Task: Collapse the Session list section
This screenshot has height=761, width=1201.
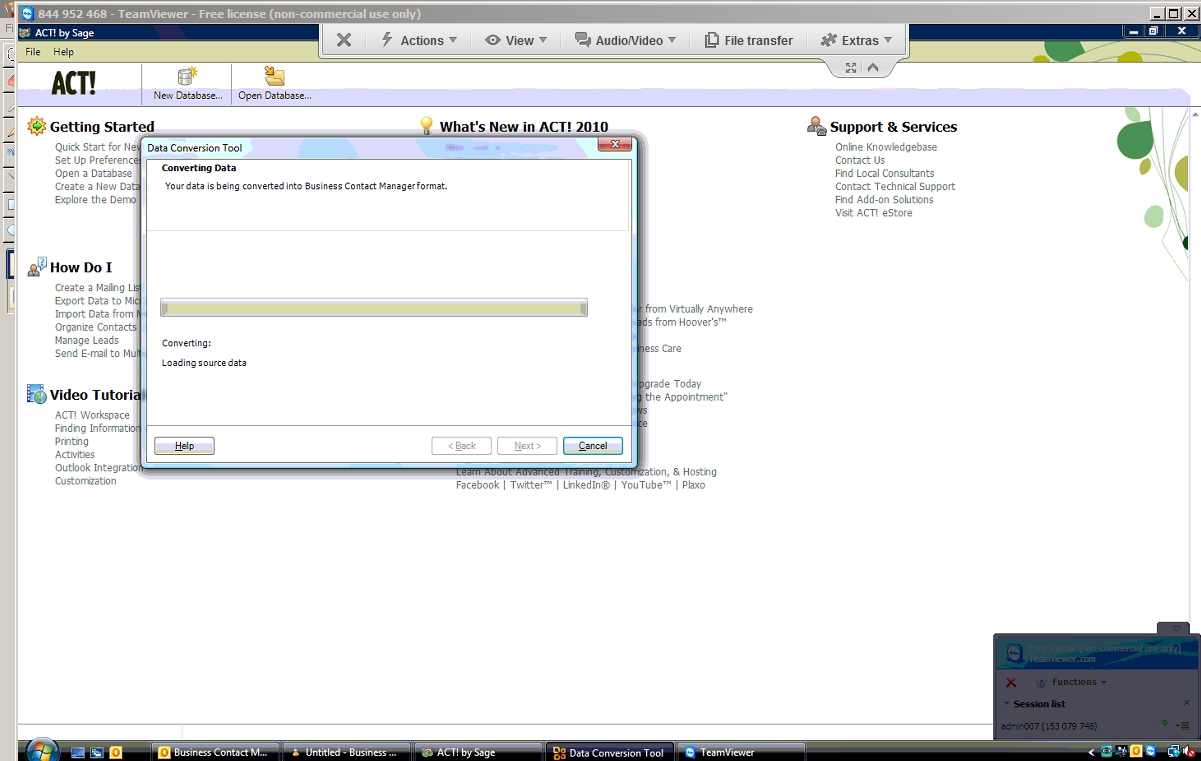Action: tap(1008, 704)
